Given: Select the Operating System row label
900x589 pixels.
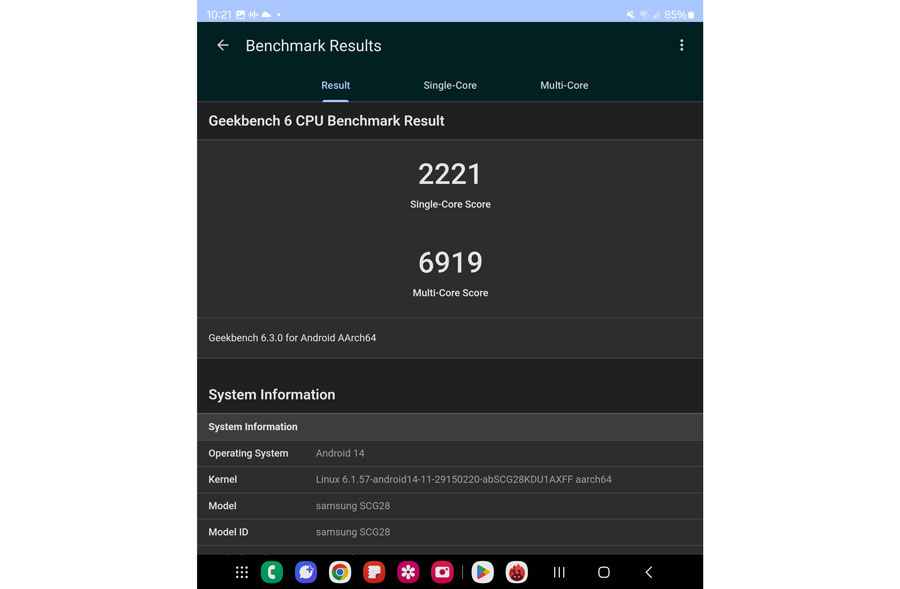Looking at the screenshot, I should pos(248,454).
